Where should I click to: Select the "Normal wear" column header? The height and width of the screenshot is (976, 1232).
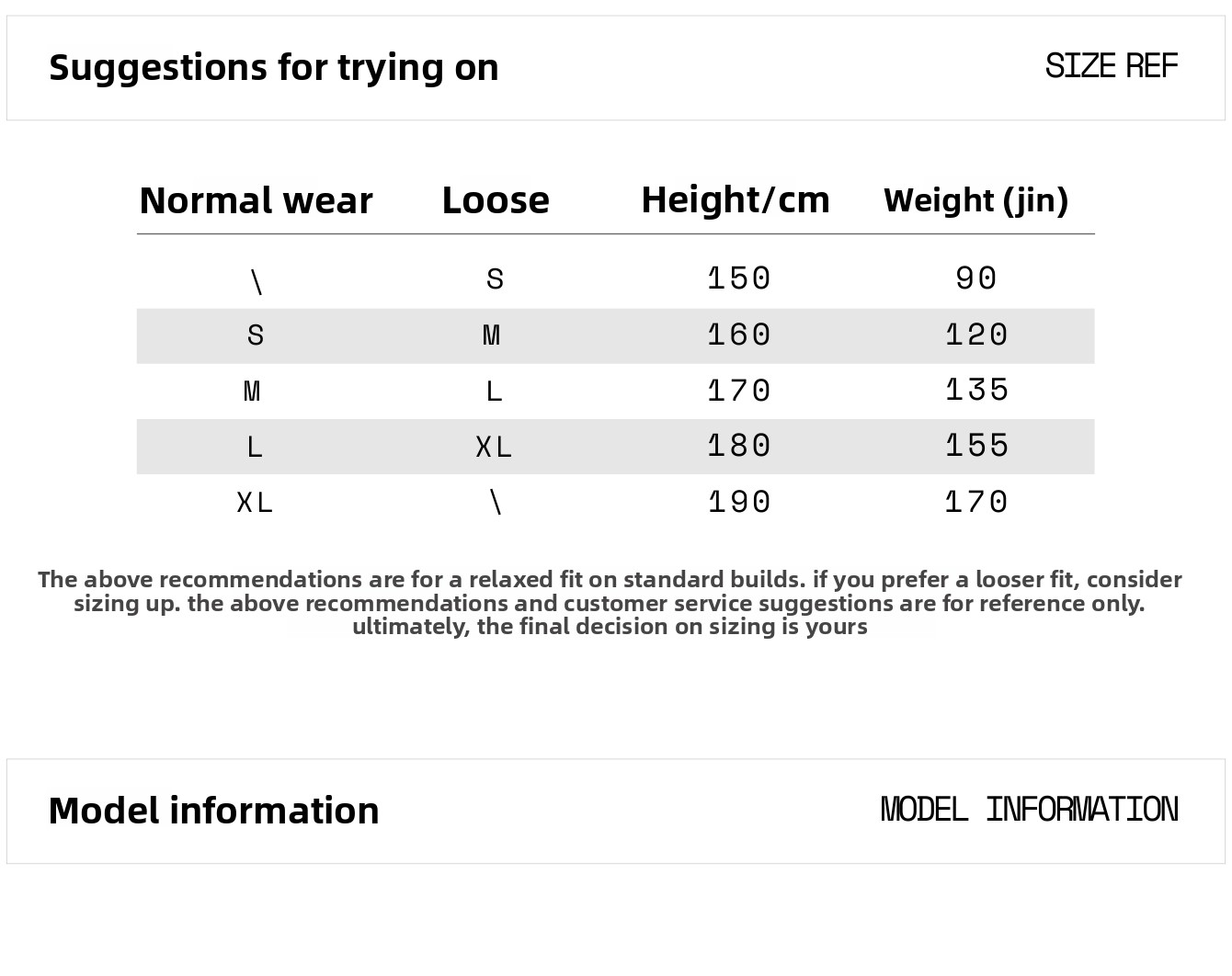256,200
